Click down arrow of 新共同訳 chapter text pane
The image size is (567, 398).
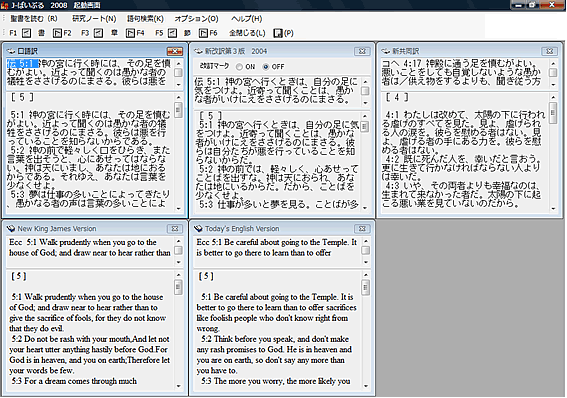coord(553,209)
